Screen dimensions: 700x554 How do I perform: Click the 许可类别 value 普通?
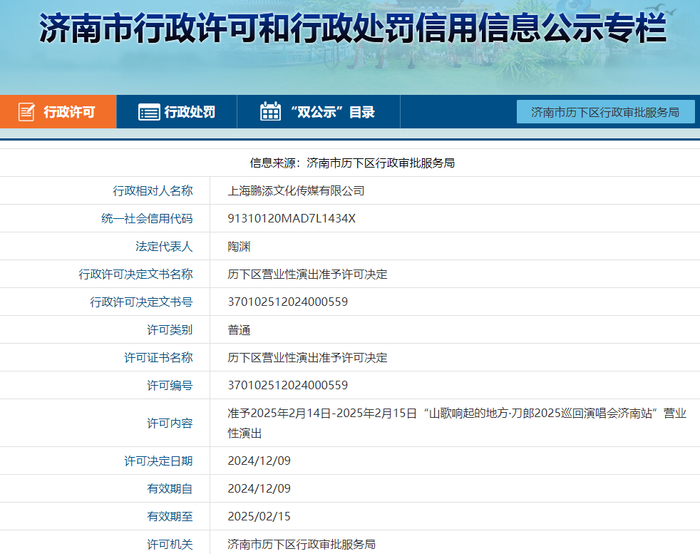pos(239,329)
